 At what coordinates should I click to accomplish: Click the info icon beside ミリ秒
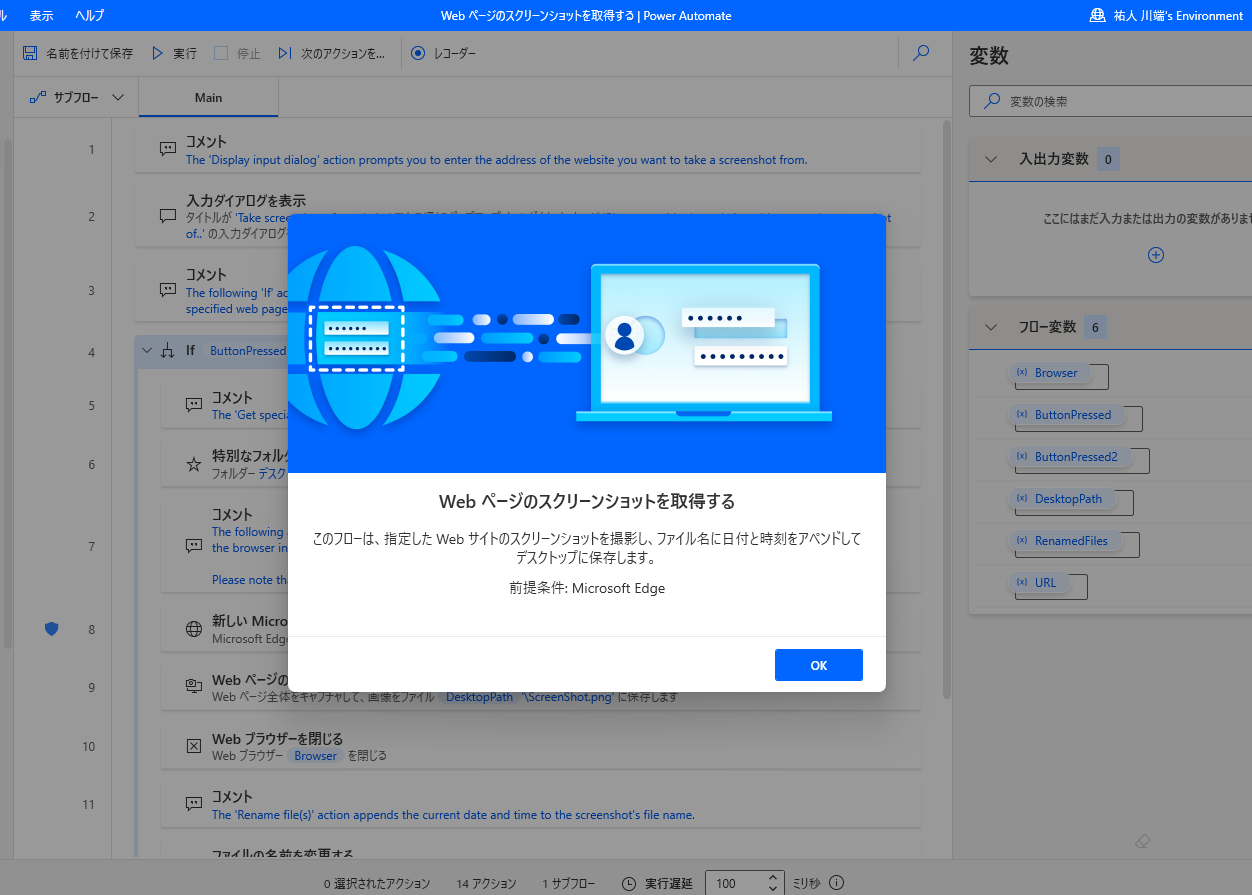coord(837,883)
